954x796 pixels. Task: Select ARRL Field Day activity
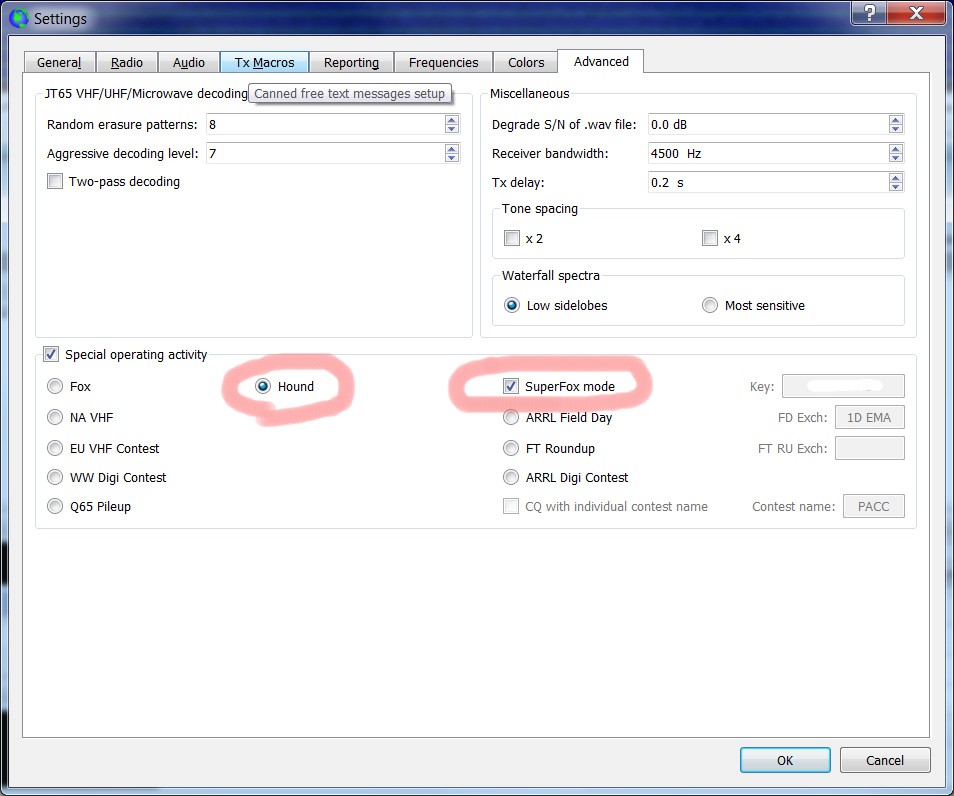pos(511,417)
